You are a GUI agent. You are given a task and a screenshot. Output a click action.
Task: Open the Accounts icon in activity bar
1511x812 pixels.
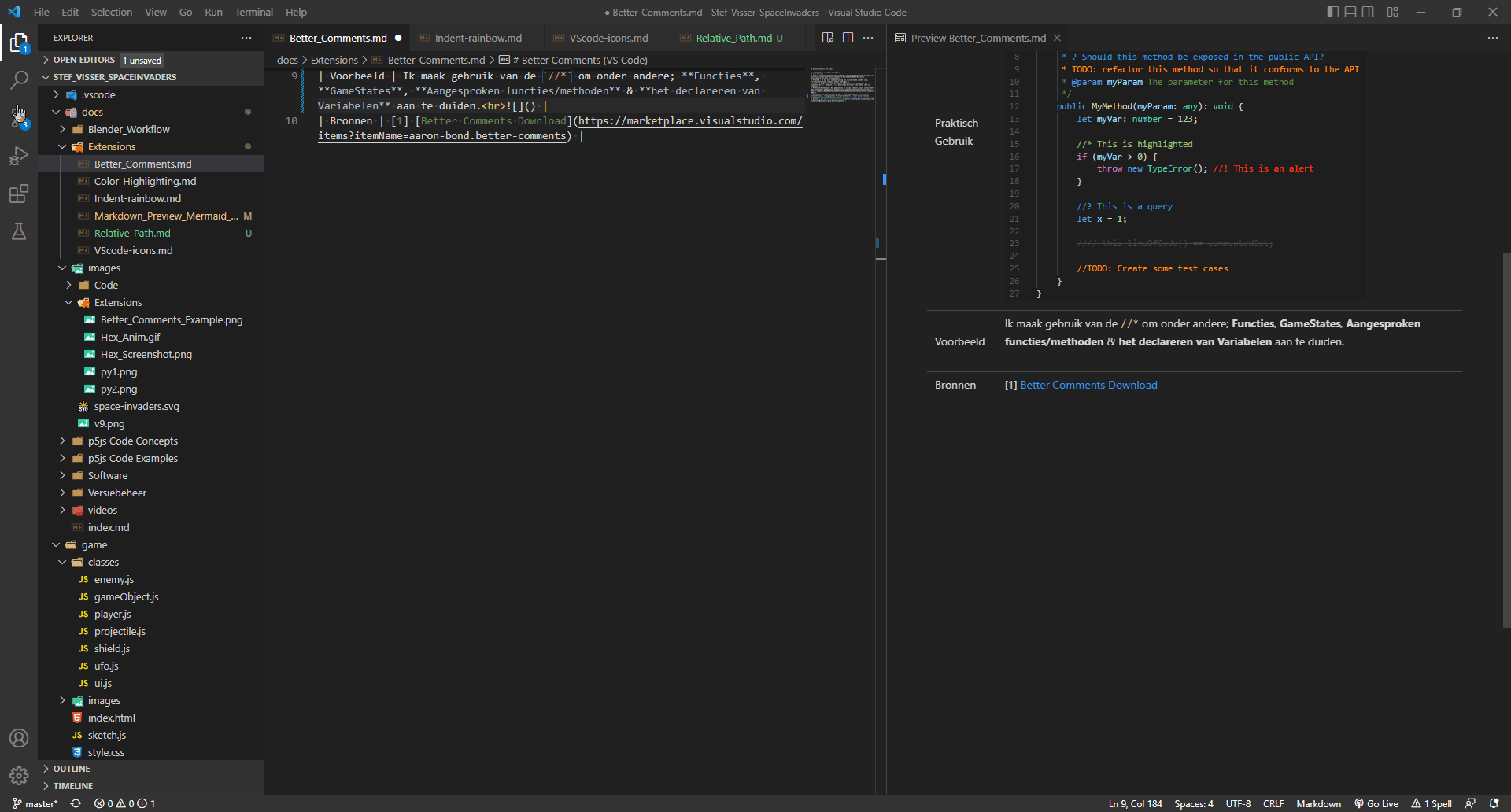point(19,738)
